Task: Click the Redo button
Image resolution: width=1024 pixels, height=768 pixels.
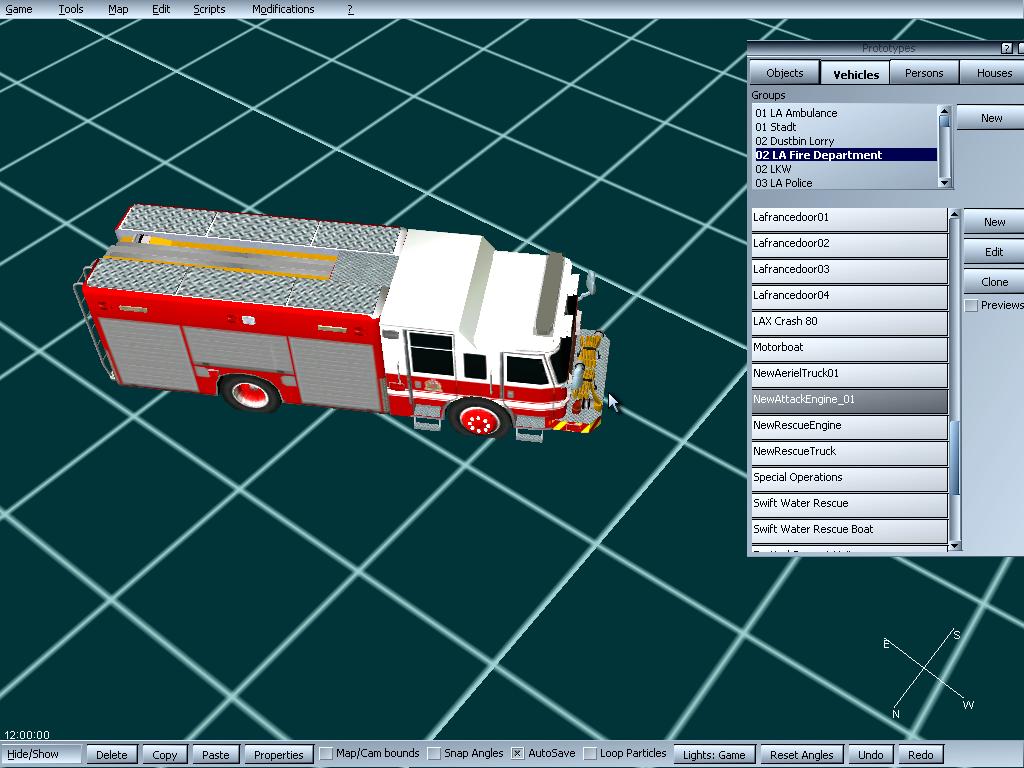Action: (921, 755)
